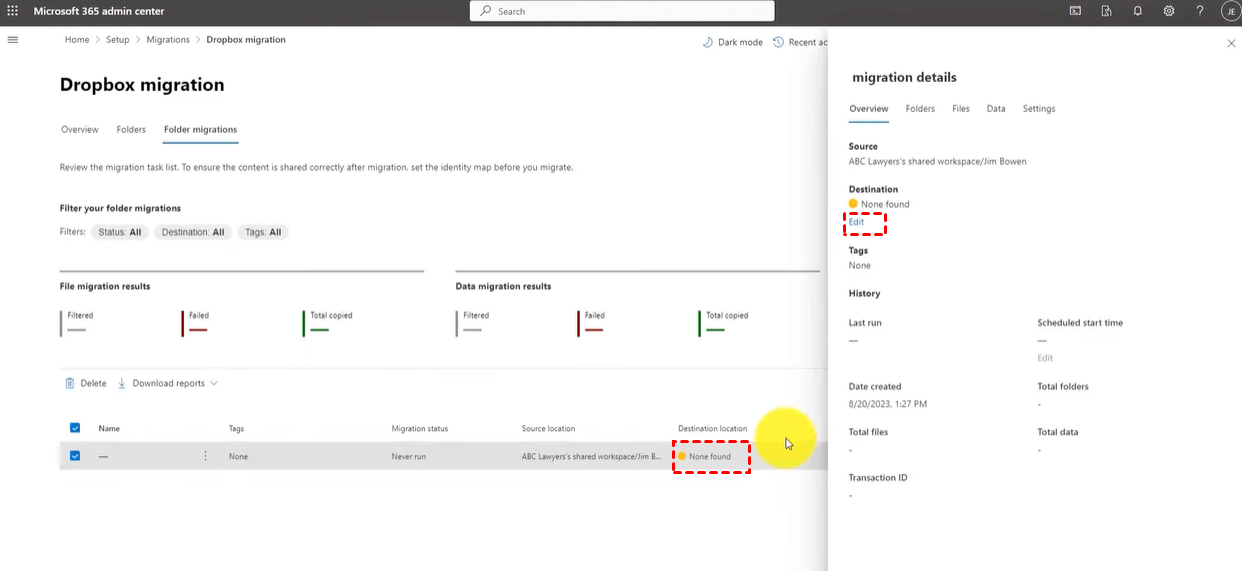
Task: Open the Status: All filter
Action: [120, 232]
